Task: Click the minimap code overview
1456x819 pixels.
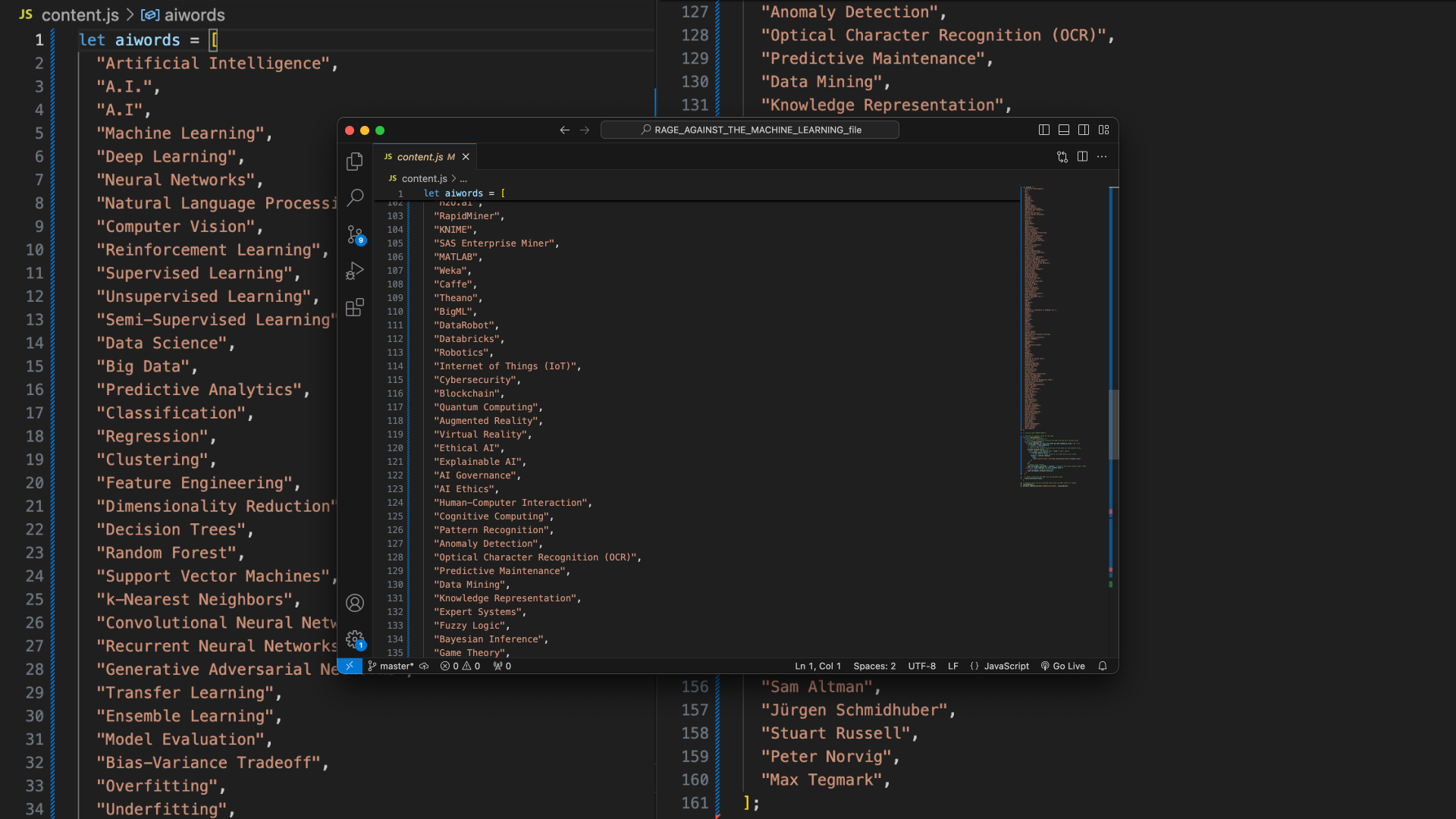Action: [x=1062, y=337]
